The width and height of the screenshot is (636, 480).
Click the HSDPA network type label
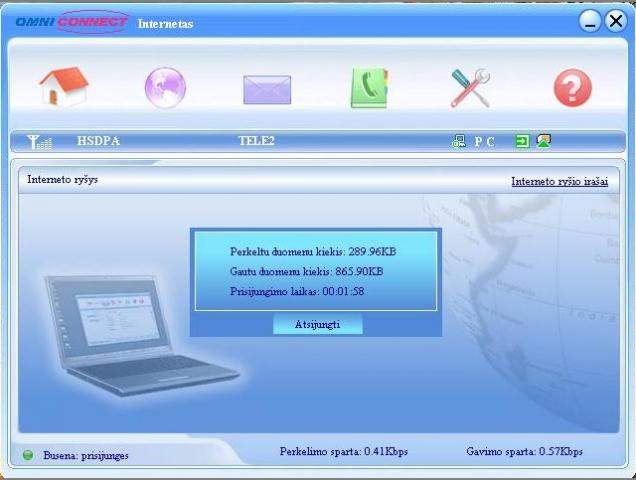98,142
